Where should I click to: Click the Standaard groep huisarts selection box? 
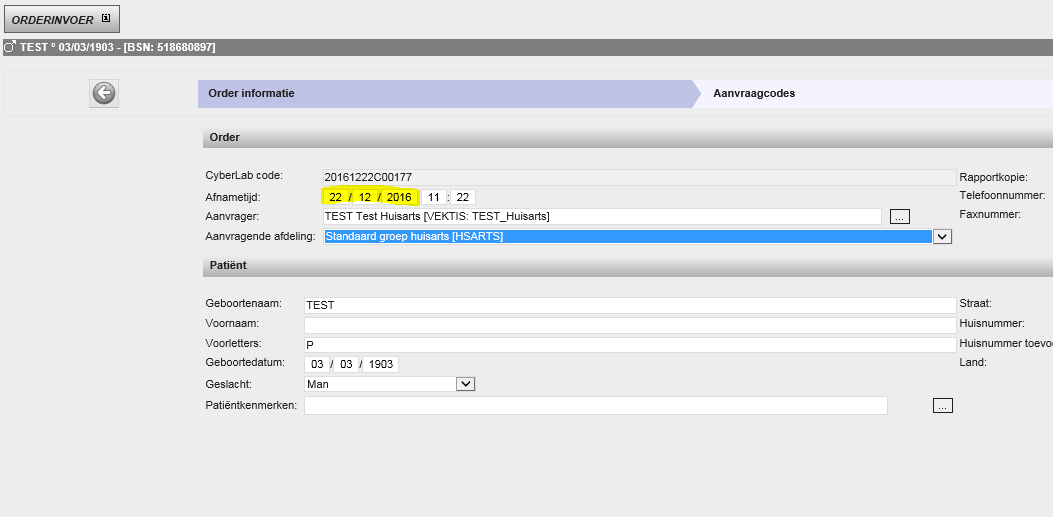[x=625, y=237]
